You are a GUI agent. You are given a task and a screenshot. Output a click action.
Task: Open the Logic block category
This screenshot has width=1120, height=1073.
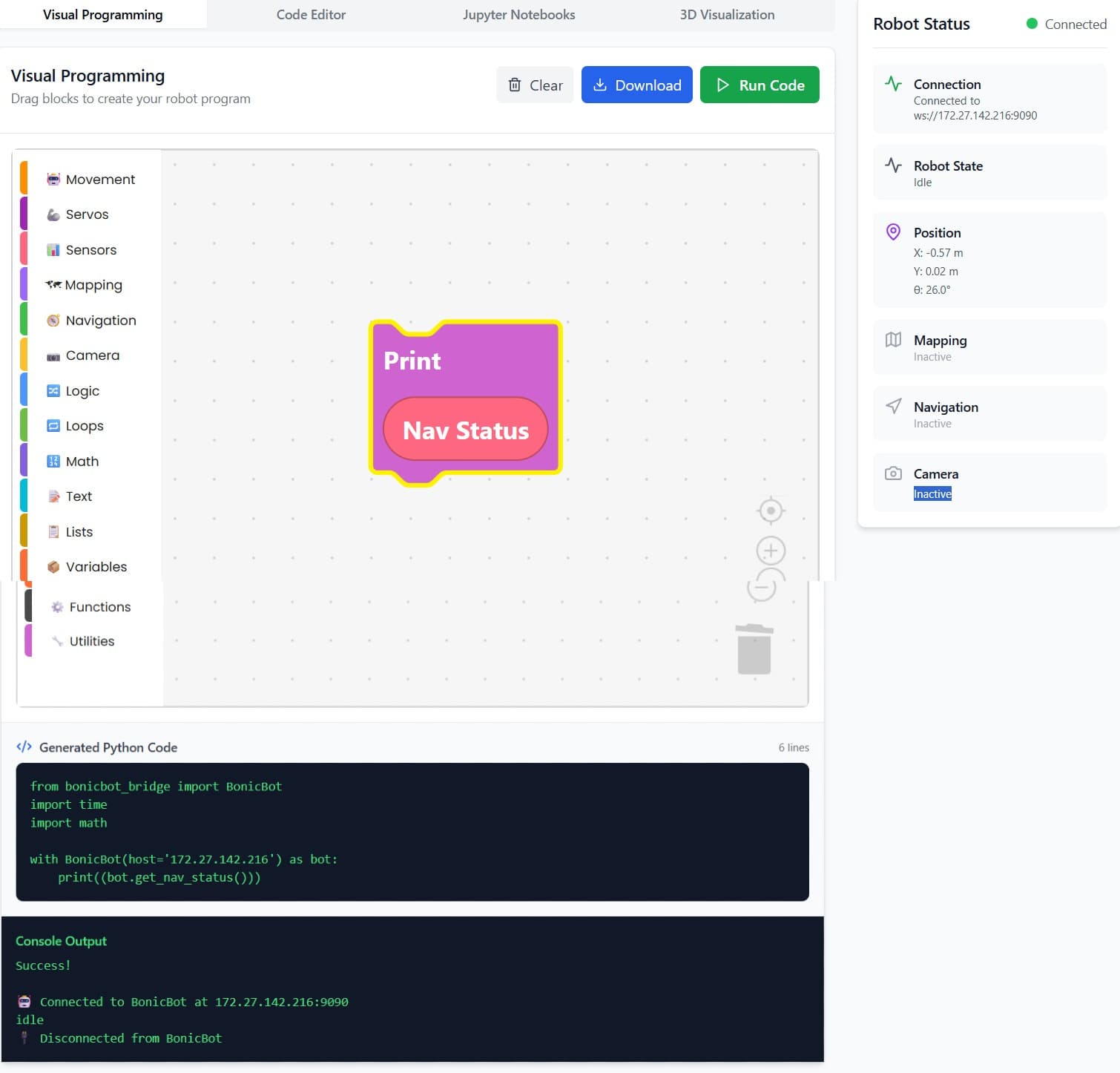(x=52, y=390)
